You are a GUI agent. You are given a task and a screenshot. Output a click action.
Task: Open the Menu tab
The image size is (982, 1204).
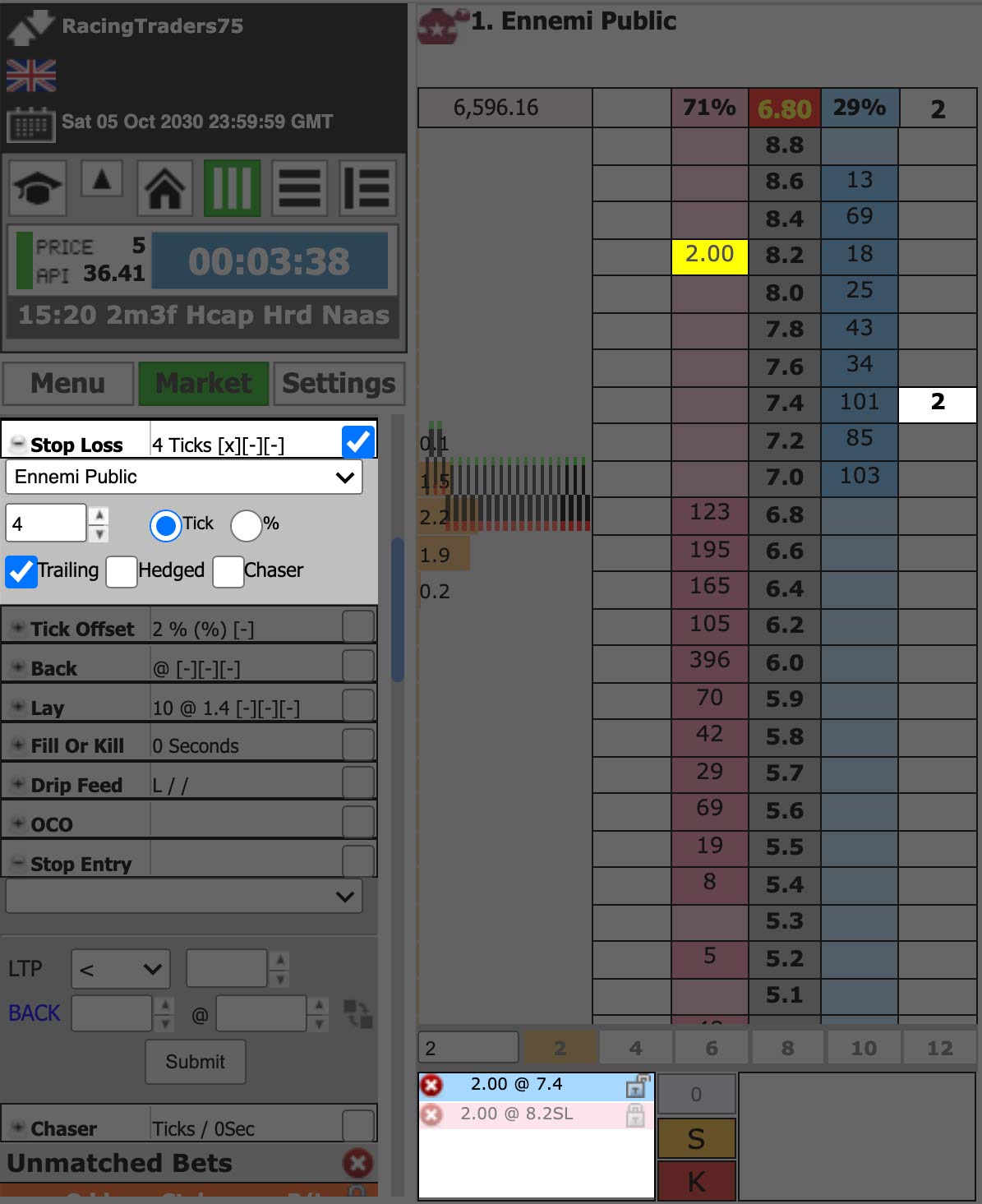pyautogui.click(x=68, y=384)
